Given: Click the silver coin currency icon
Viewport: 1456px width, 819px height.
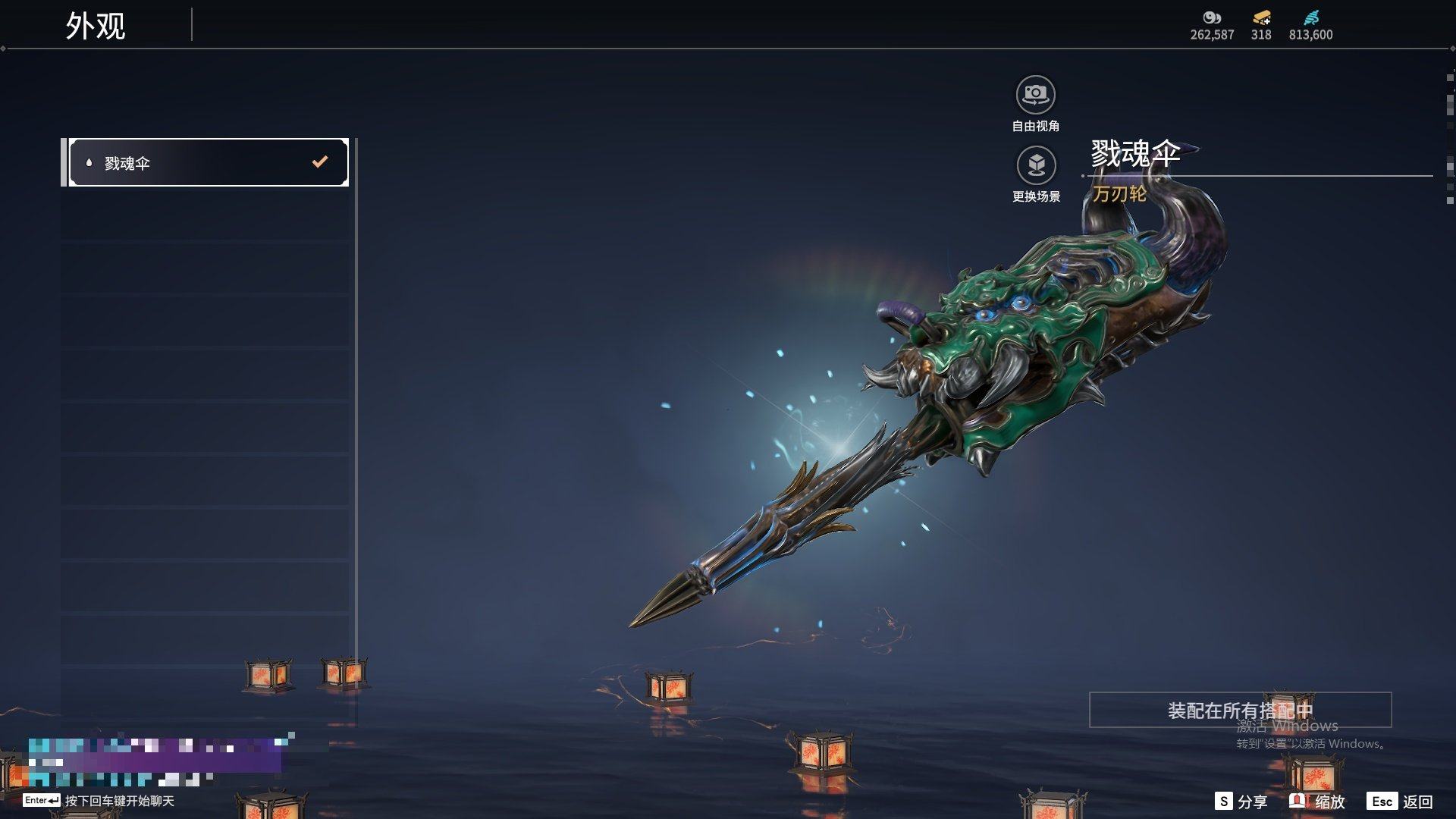Looking at the screenshot, I should pyautogui.click(x=1212, y=17).
